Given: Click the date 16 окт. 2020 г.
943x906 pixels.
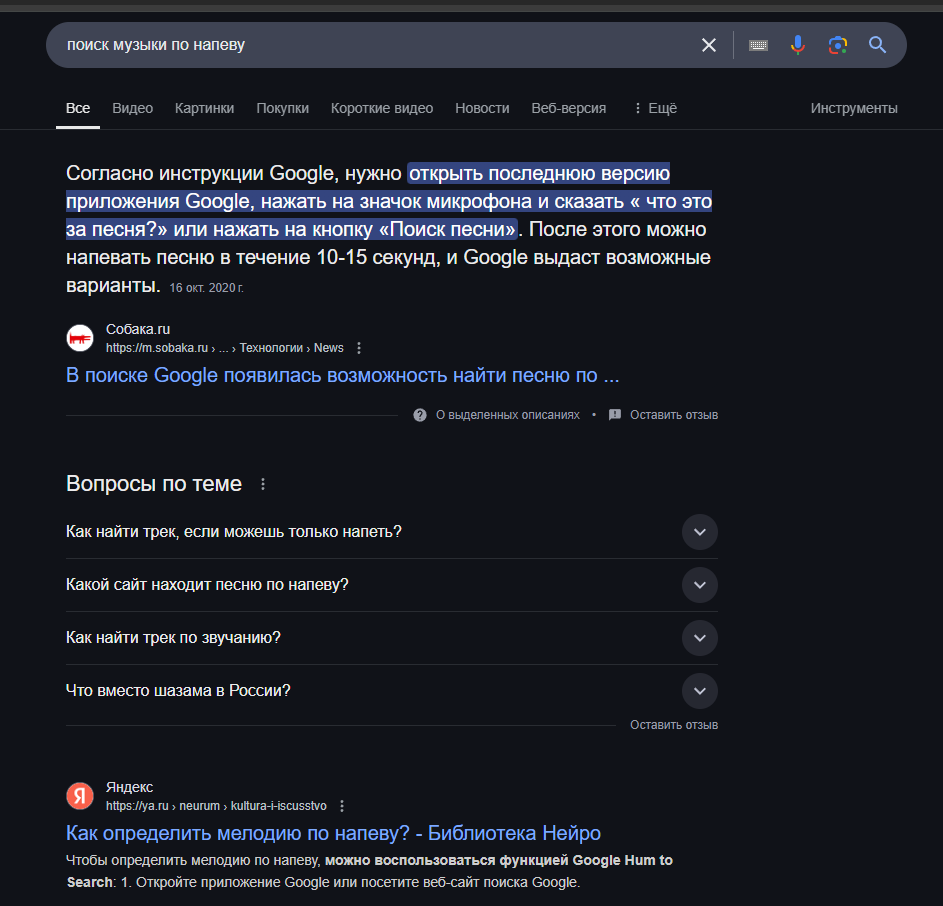Looking at the screenshot, I should pyautogui.click(x=206, y=288).
